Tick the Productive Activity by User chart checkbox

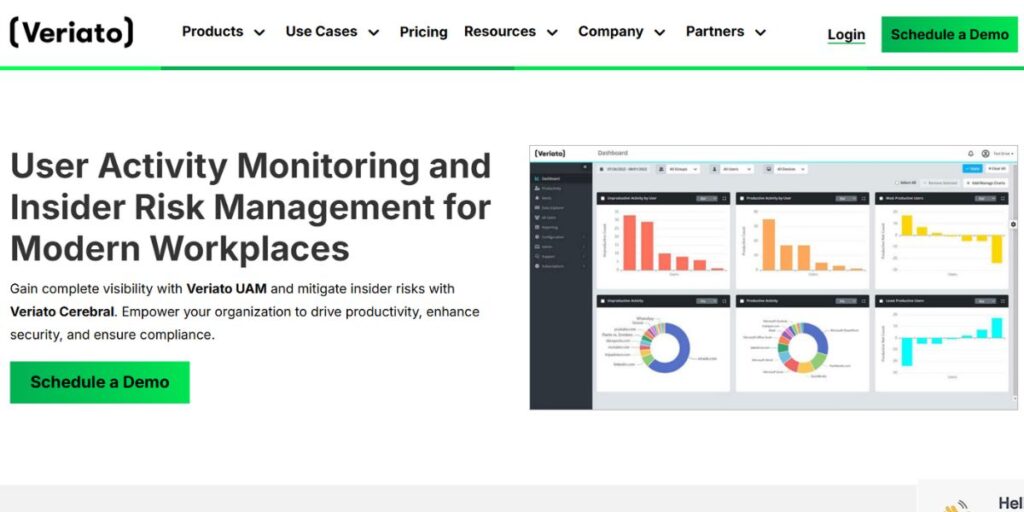click(x=741, y=198)
